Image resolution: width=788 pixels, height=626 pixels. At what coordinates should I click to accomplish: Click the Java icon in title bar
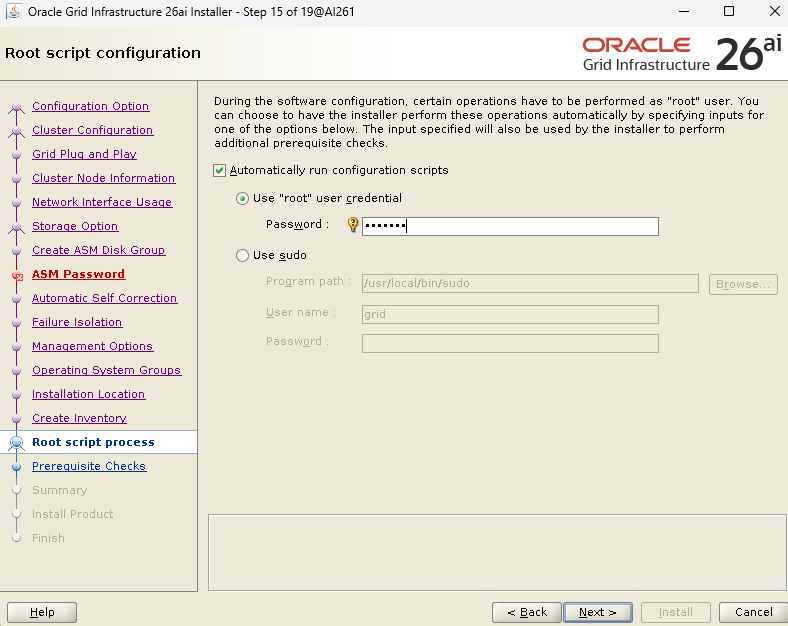pyautogui.click(x=13, y=12)
